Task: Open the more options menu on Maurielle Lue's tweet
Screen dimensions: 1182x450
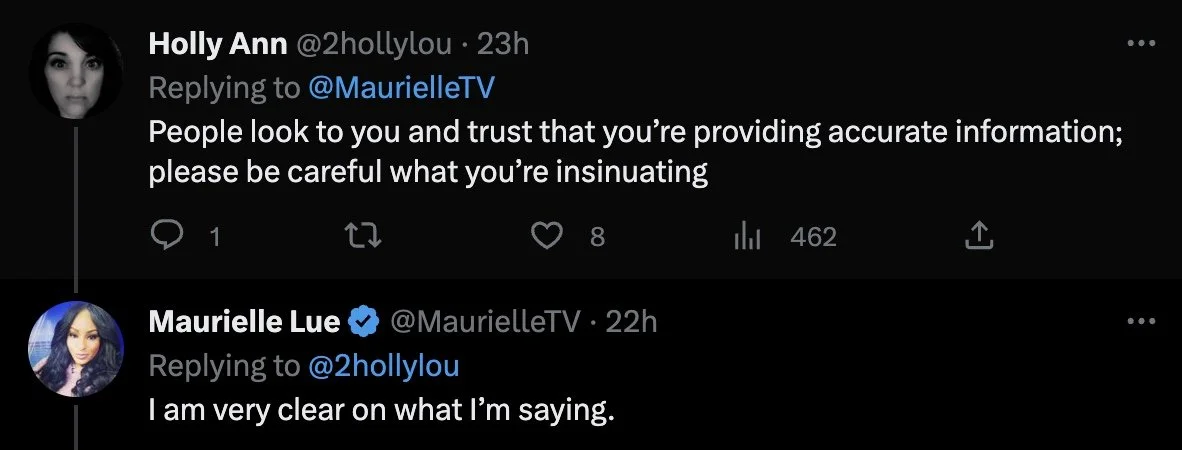Action: pyautogui.click(x=1141, y=322)
